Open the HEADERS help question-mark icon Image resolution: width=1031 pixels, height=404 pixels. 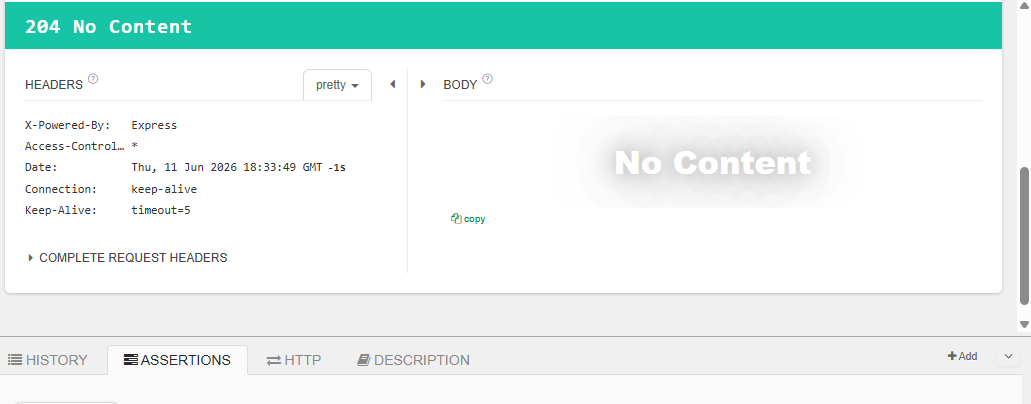tap(93, 79)
